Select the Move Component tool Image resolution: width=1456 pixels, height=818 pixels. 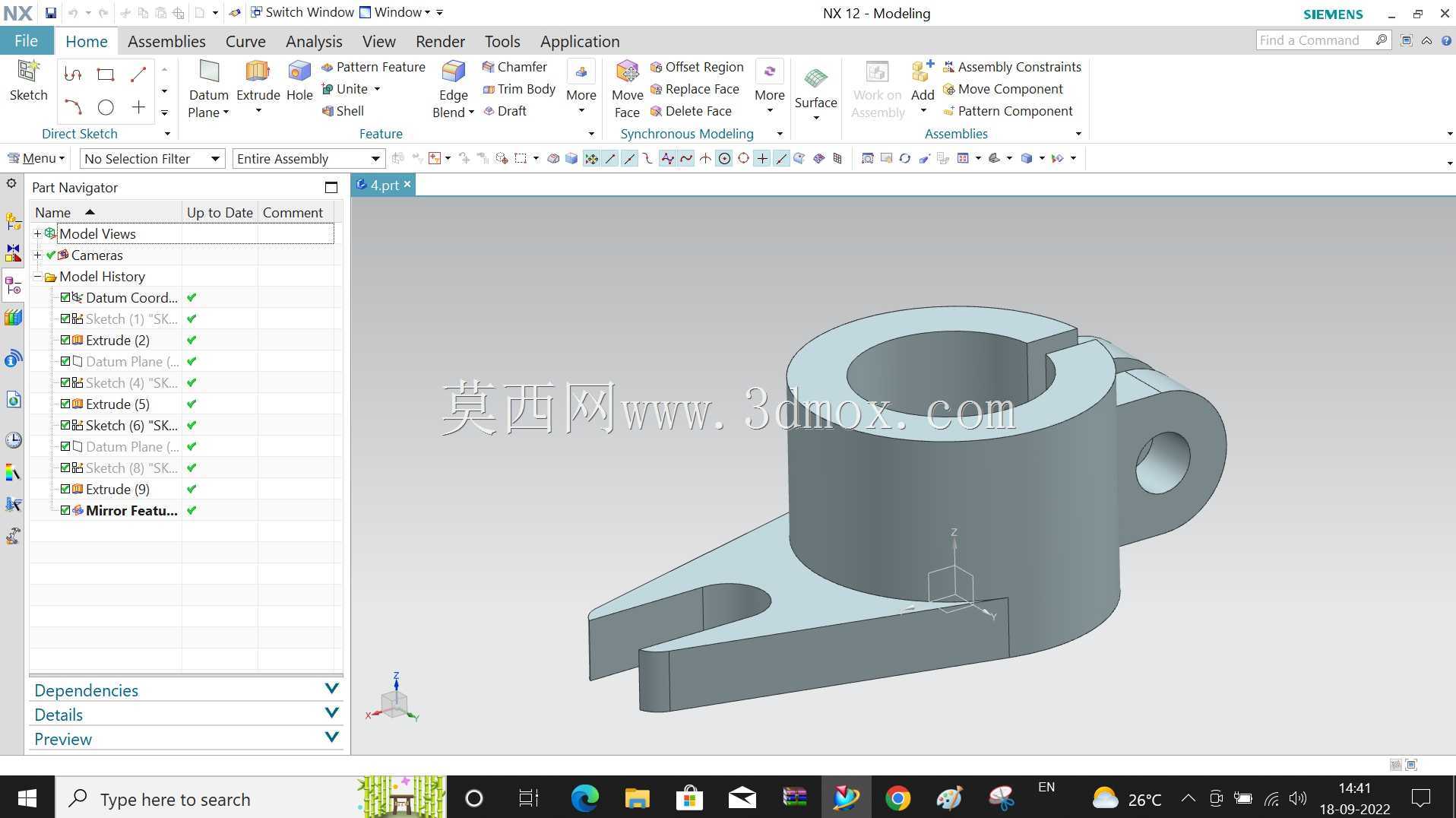click(x=1002, y=89)
